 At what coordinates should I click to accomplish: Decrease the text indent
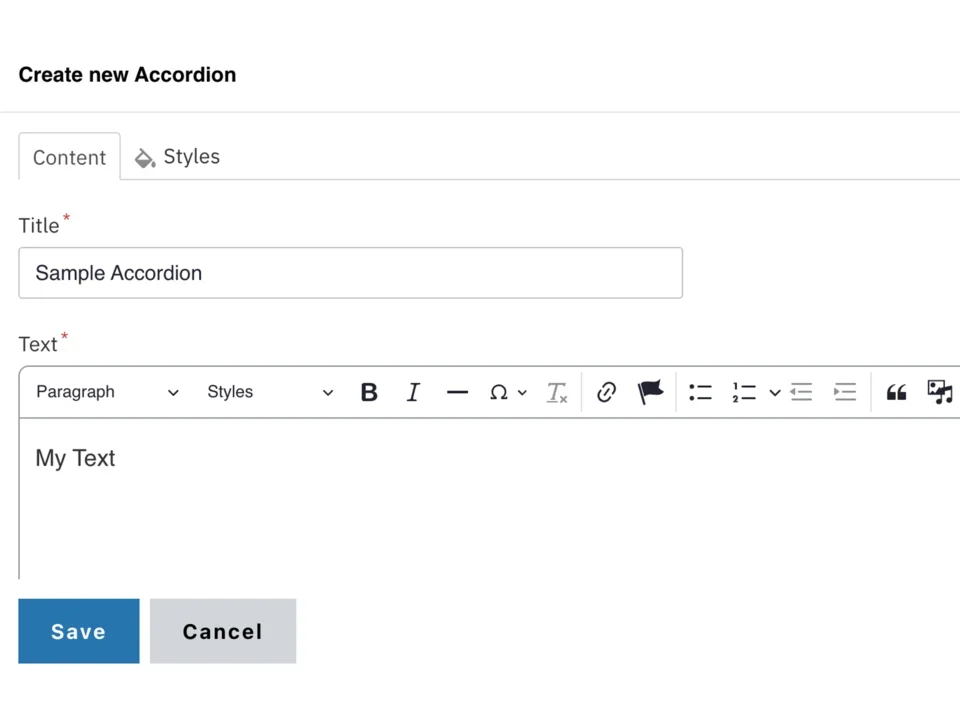[801, 392]
